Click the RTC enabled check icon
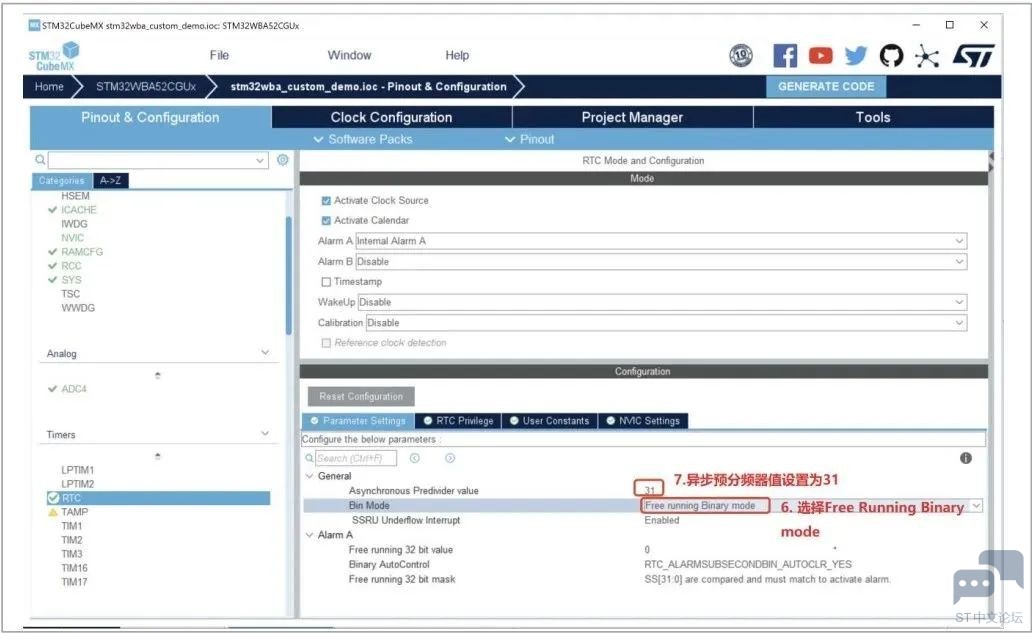The height and width of the screenshot is (633, 1032). coord(53,498)
